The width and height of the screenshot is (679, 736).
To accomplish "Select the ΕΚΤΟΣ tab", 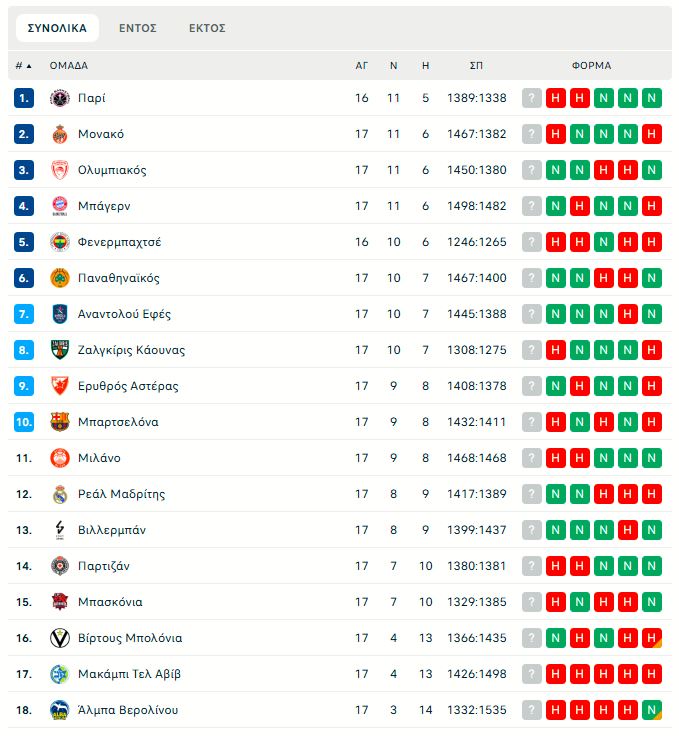I will [x=207, y=28].
